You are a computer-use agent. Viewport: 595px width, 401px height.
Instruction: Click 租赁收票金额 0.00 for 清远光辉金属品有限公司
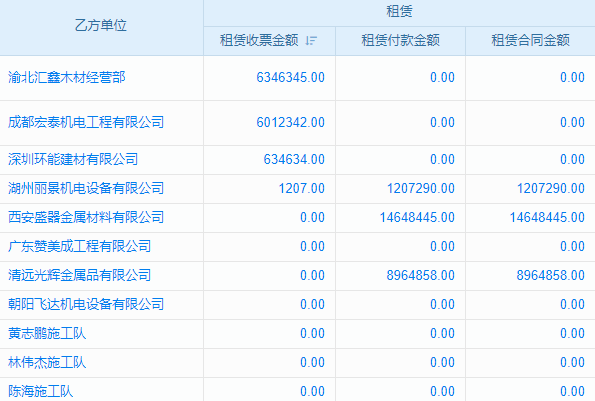click(x=312, y=275)
